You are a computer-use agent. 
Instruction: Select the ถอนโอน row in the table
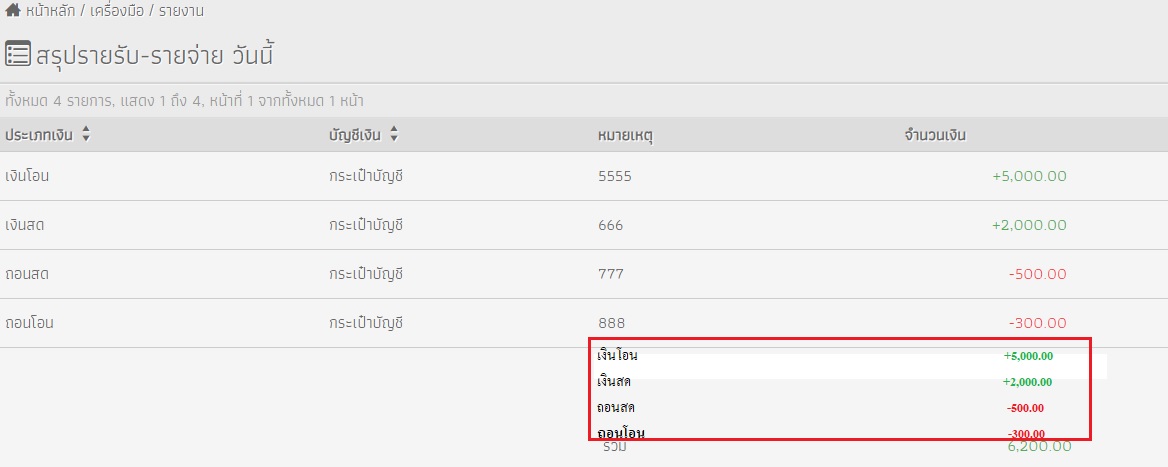[x=584, y=323]
